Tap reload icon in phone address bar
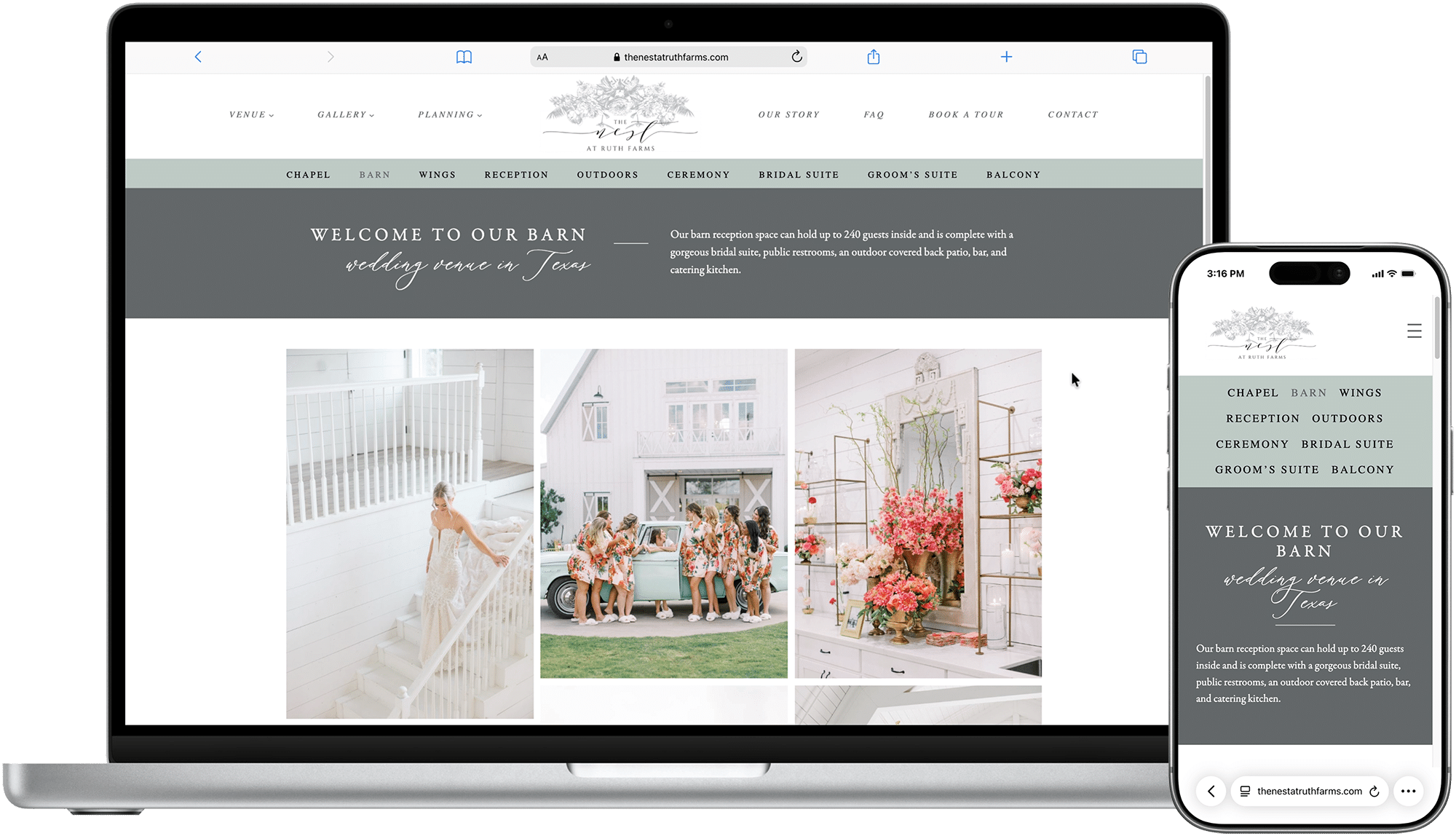Viewport: 1456px width, 836px height. 1374,791
